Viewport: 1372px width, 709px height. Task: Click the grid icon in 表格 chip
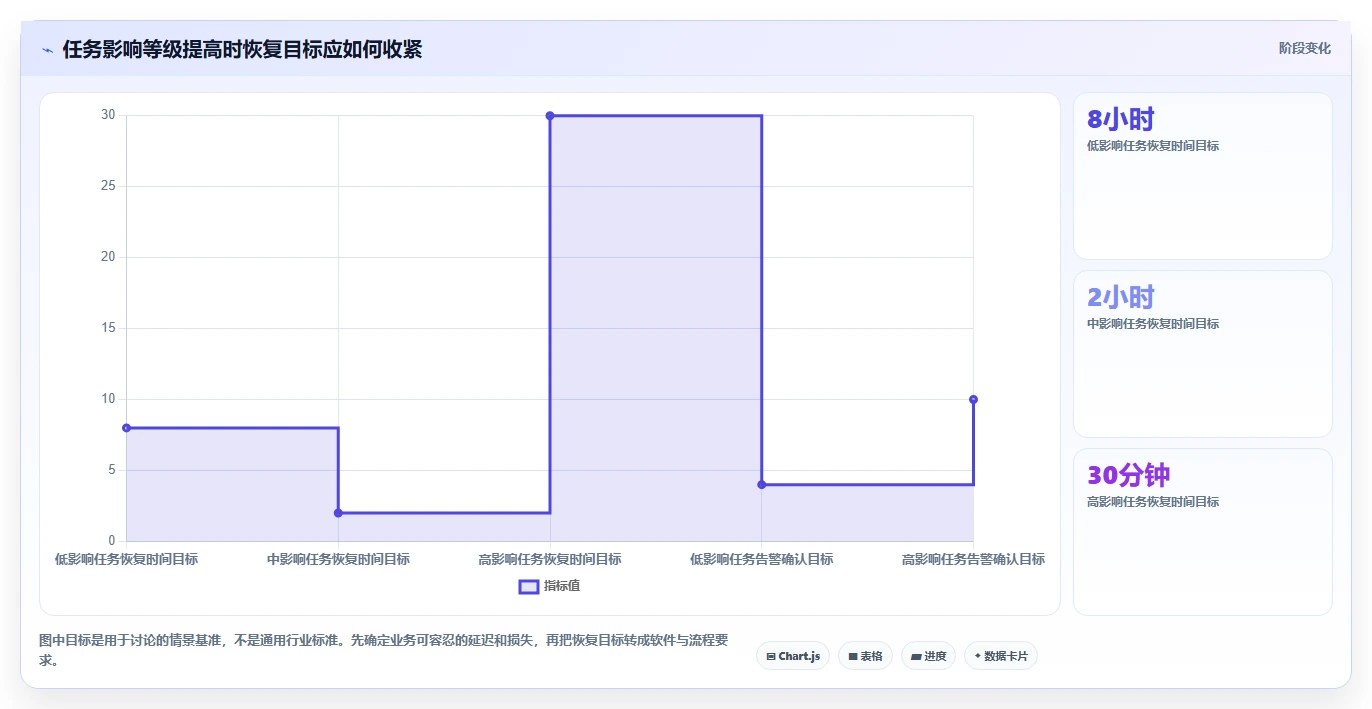(x=853, y=657)
